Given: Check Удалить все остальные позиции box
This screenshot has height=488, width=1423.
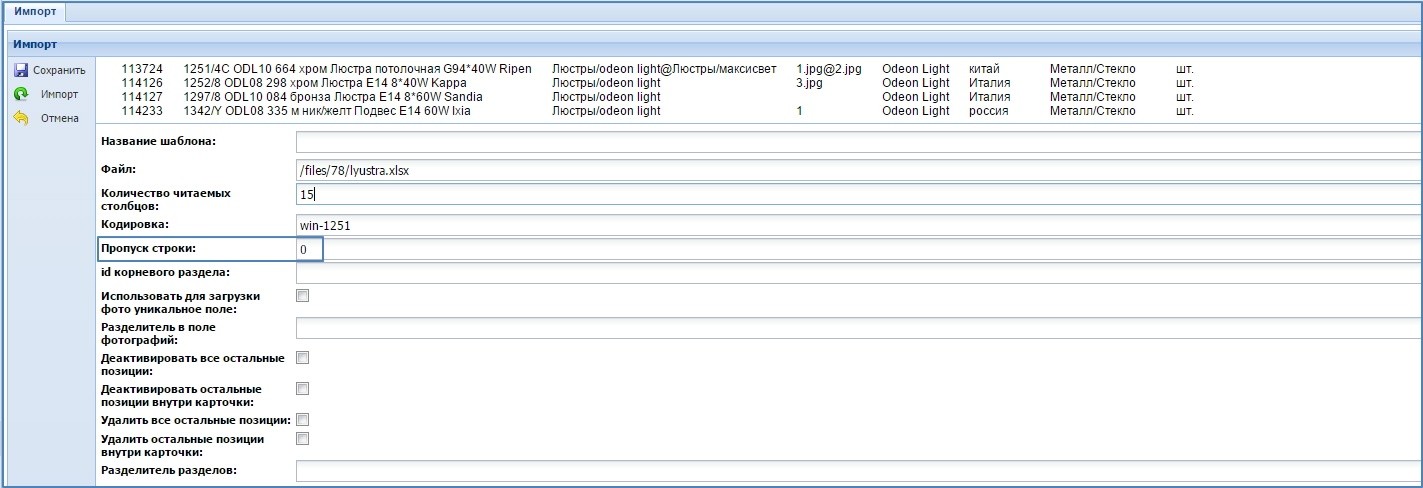Looking at the screenshot, I should click(303, 419).
